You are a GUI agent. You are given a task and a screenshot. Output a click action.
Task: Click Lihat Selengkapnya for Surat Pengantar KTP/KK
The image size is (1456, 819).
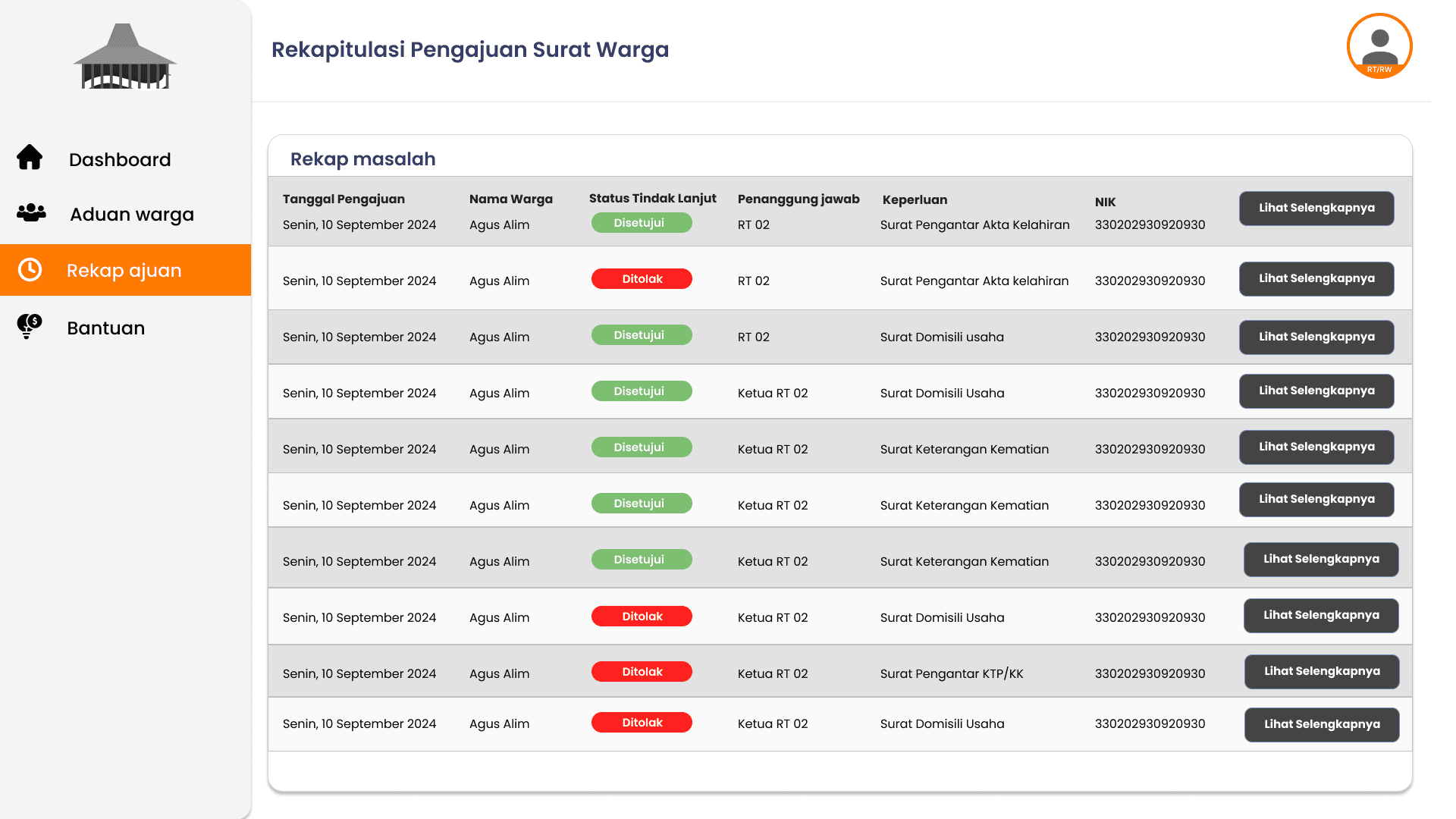click(1321, 672)
